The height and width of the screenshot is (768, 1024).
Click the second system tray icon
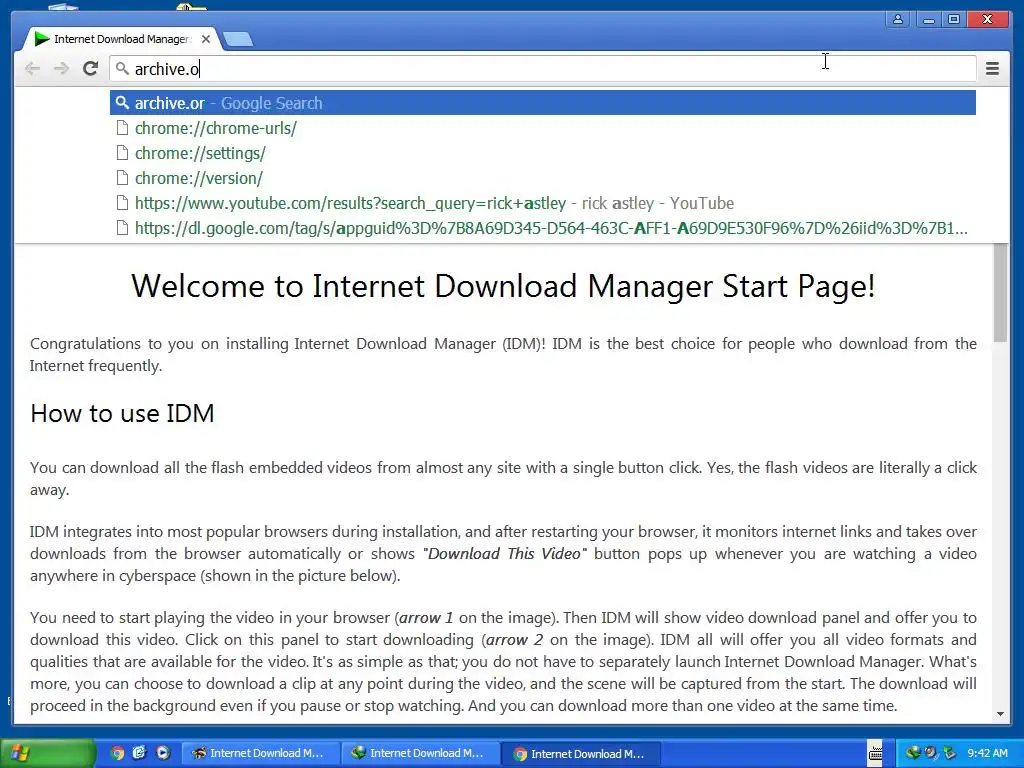[x=931, y=753]
